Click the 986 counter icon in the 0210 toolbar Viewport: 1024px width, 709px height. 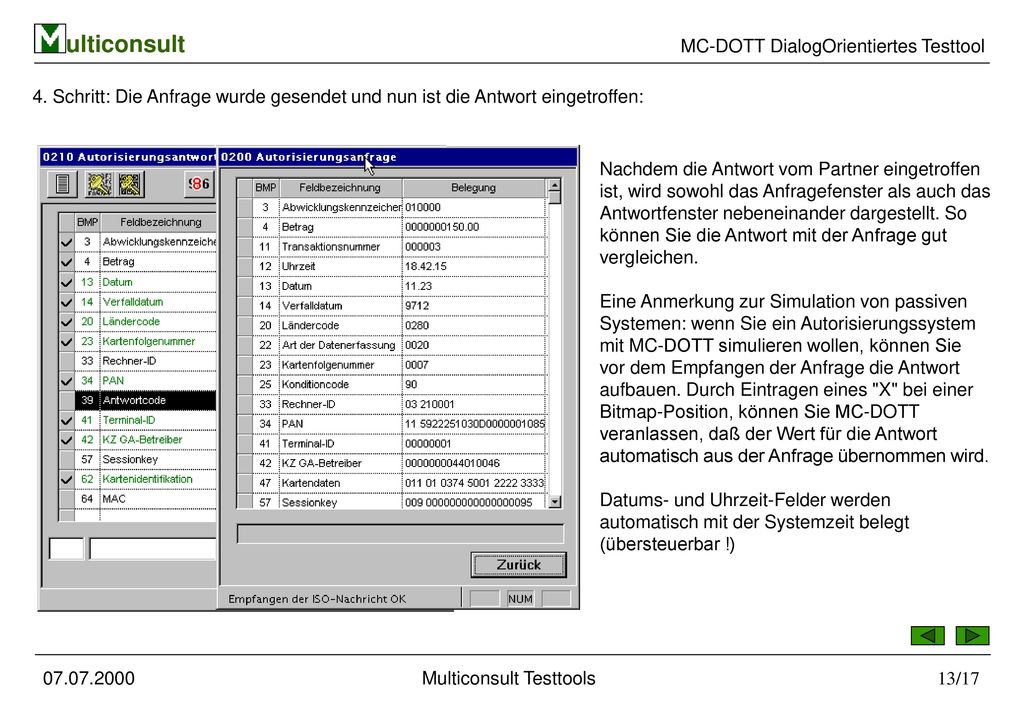199,184
